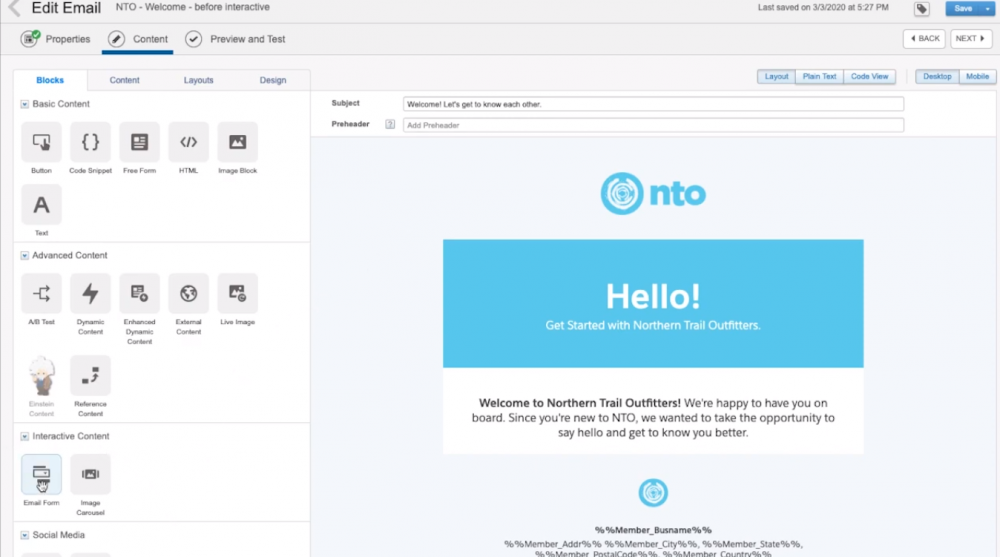Collapse the Advanced Content section
Viewport: 1000px width, 557px height.
pos(24,255)
